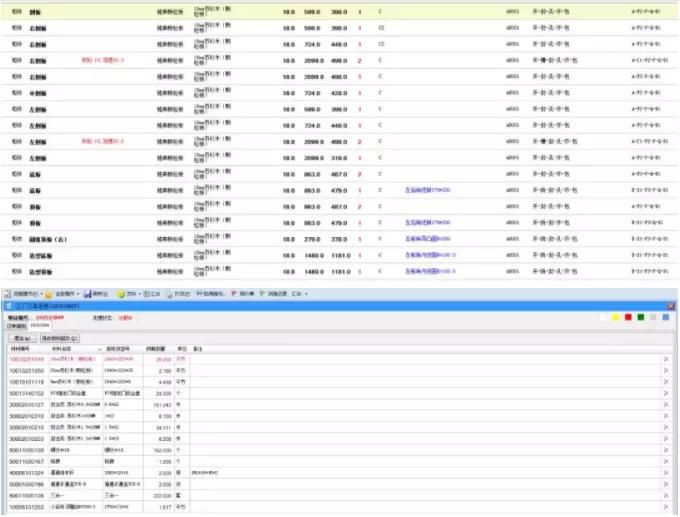680x517 pixels.
Task: Click the sort arrow in the material name header
Action: click(x=100, y=349)
